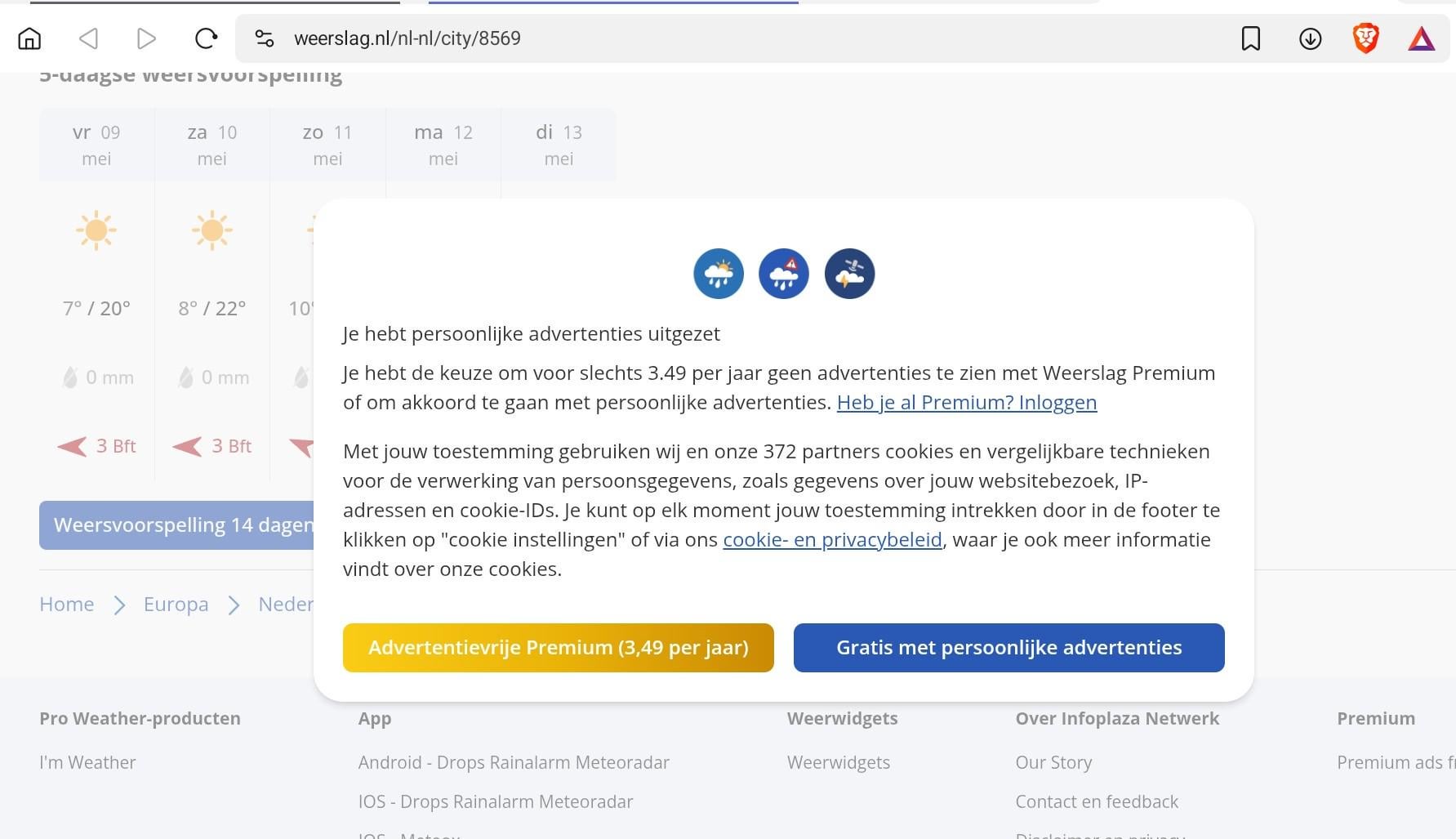Click the rain cloud sun app icon
This screenshot has width=1456, height=839.
click(x=719, y=274)
